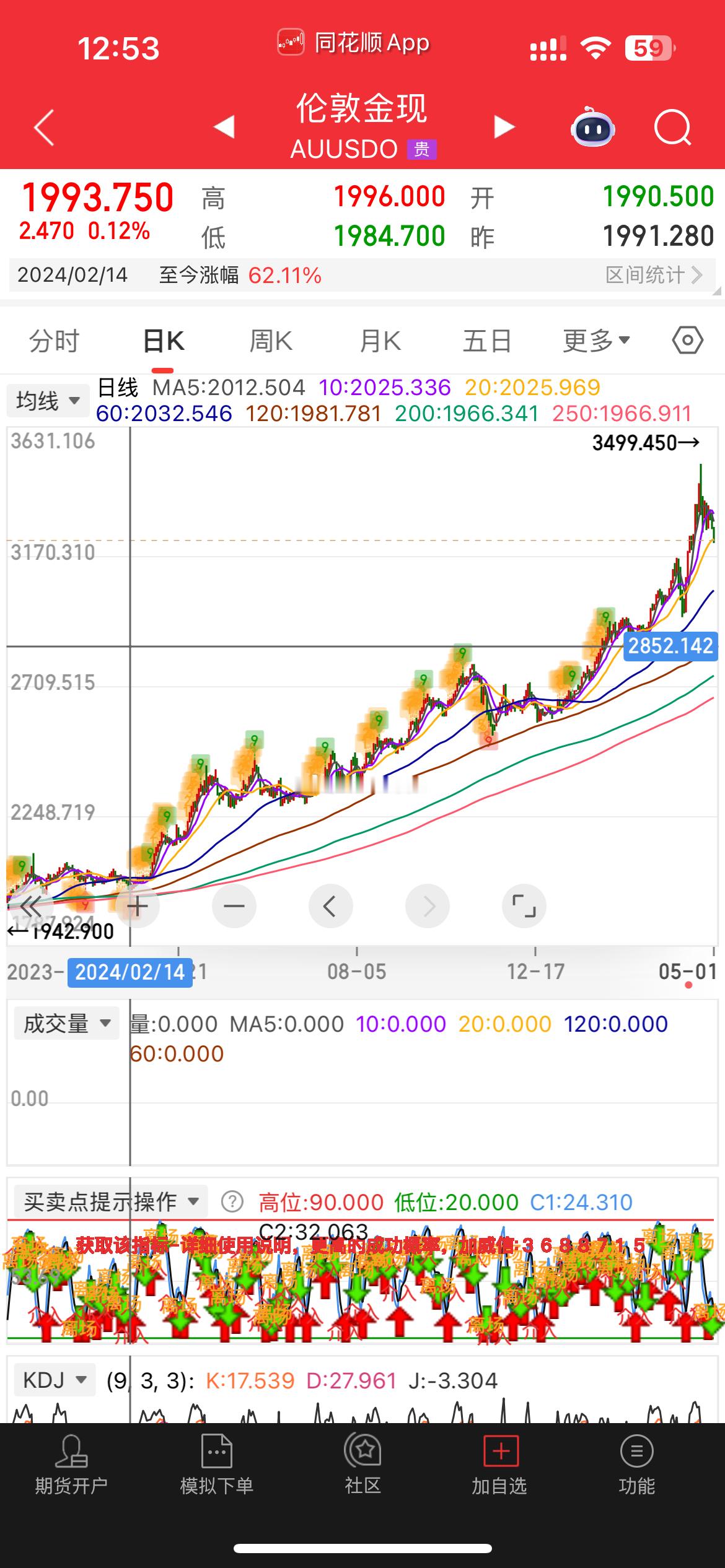Switch to next instrument with right triangle

click(504, 127)
